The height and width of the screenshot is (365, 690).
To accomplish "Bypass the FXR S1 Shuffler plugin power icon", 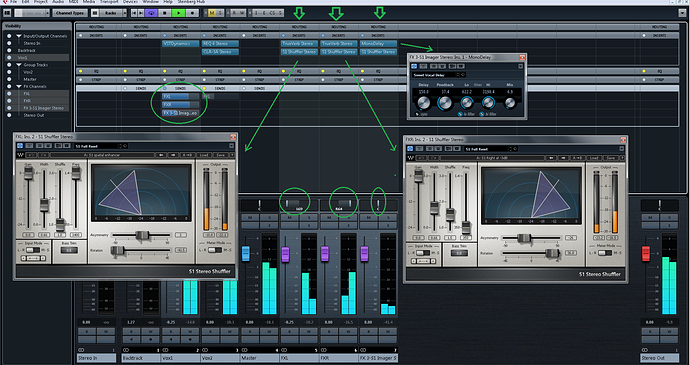I will [410, 149].
